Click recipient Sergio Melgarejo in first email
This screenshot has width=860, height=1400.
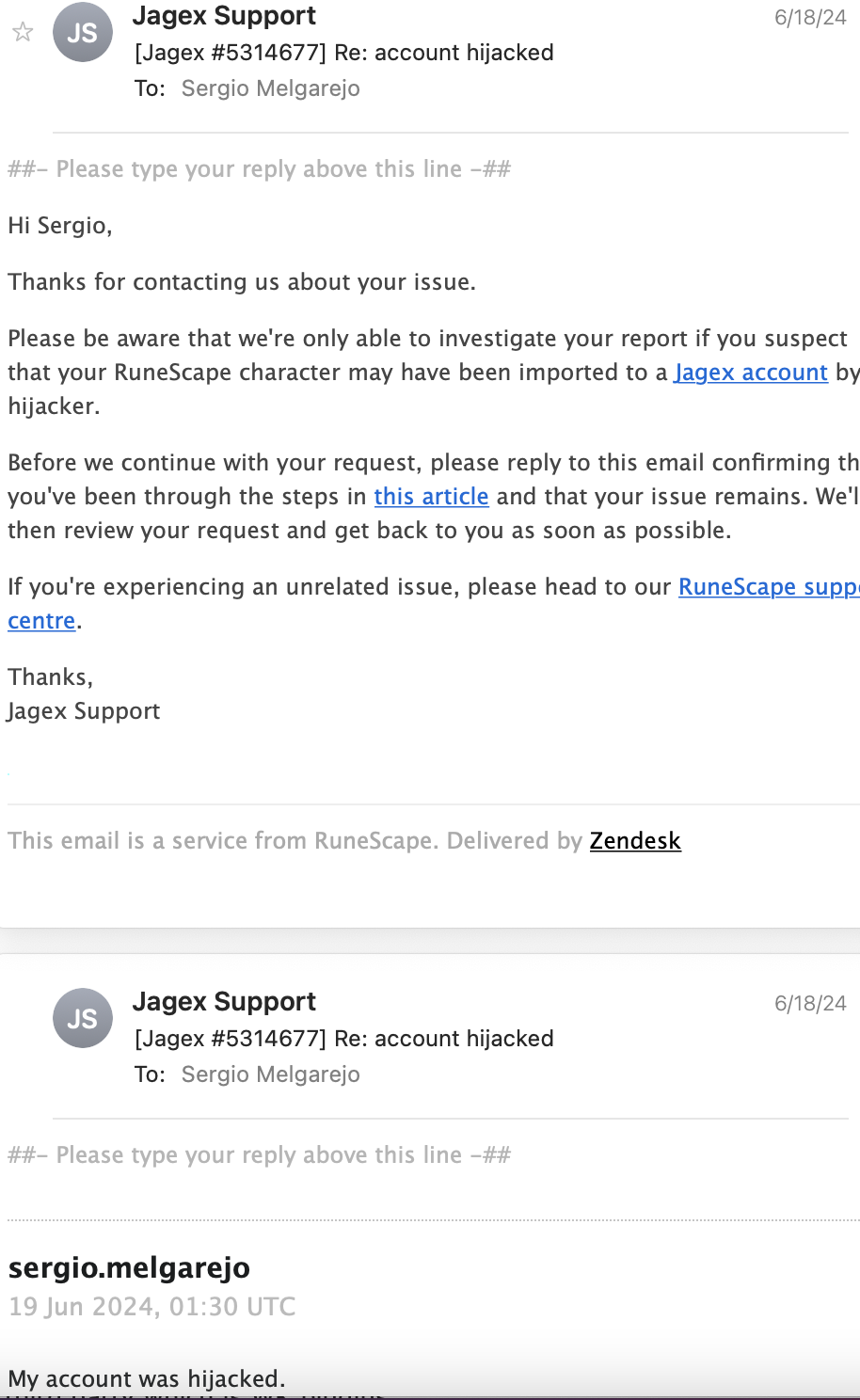point(271,88)
